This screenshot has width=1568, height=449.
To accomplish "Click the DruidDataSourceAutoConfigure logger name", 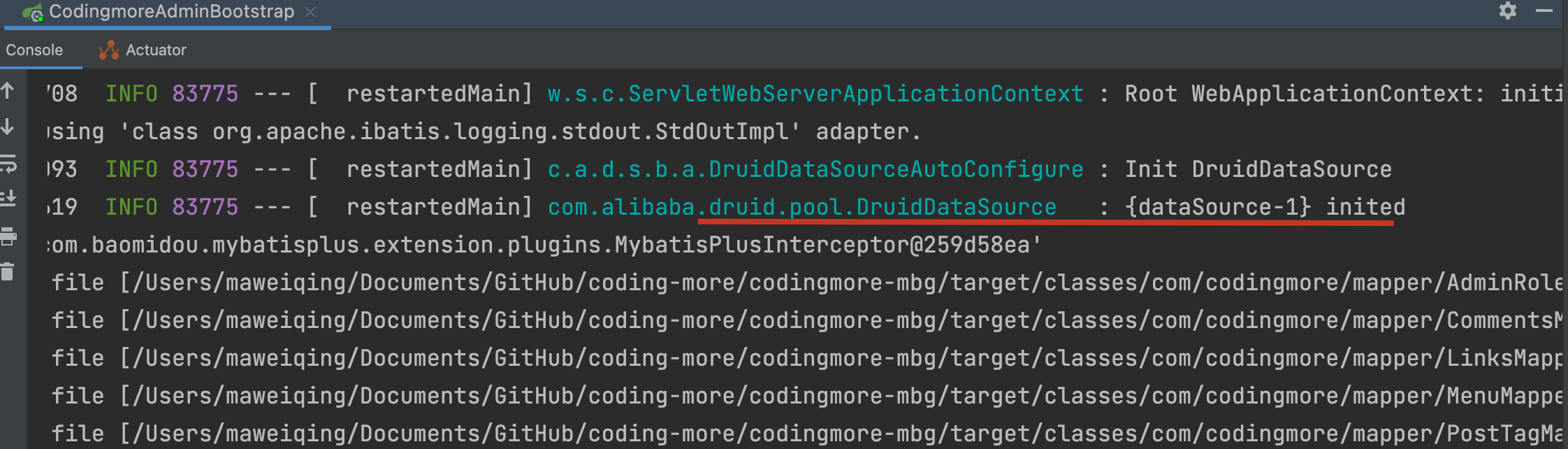I will coord(815,169).
